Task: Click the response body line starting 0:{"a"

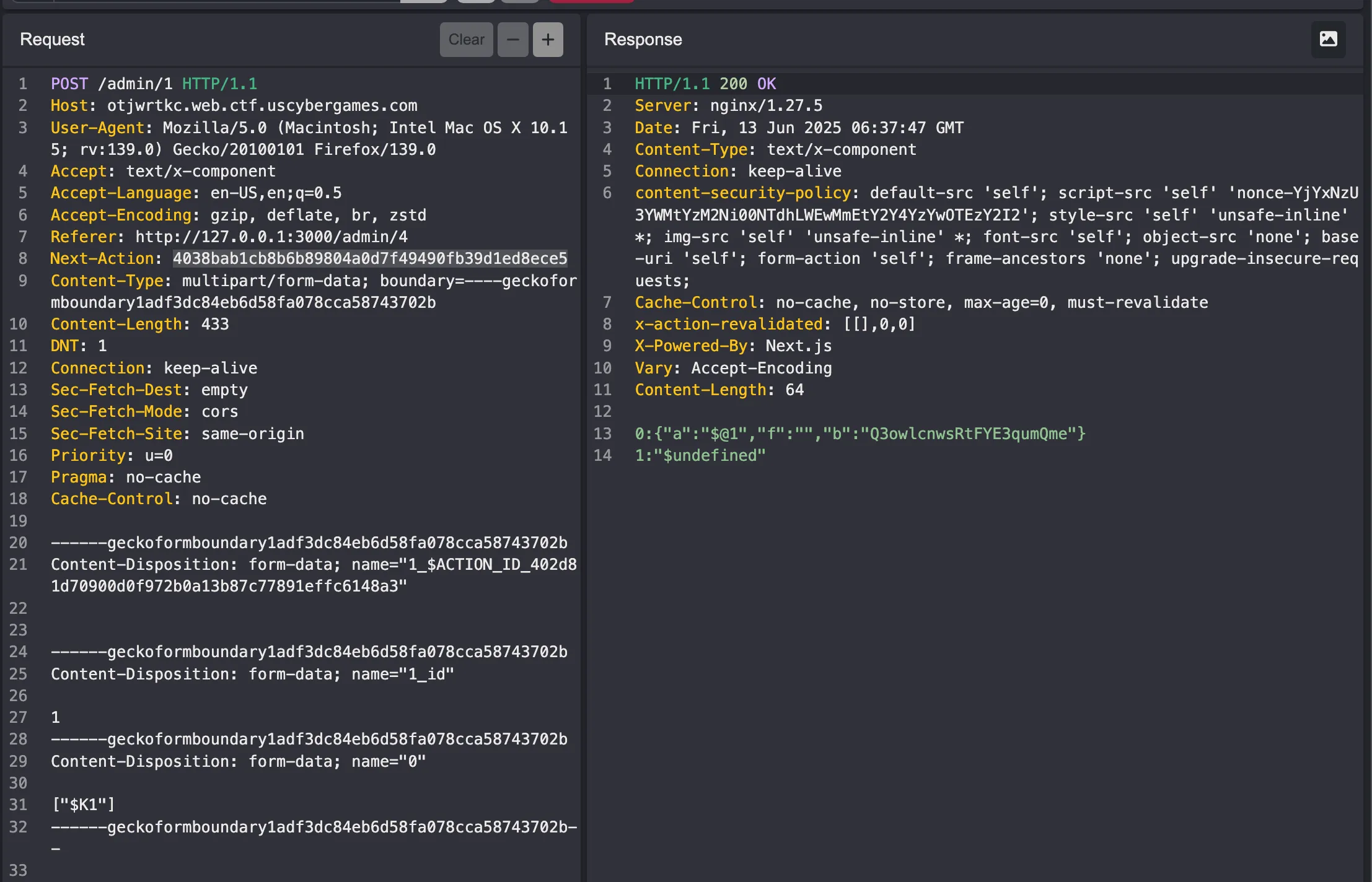Action: click(x=860, y=434)
